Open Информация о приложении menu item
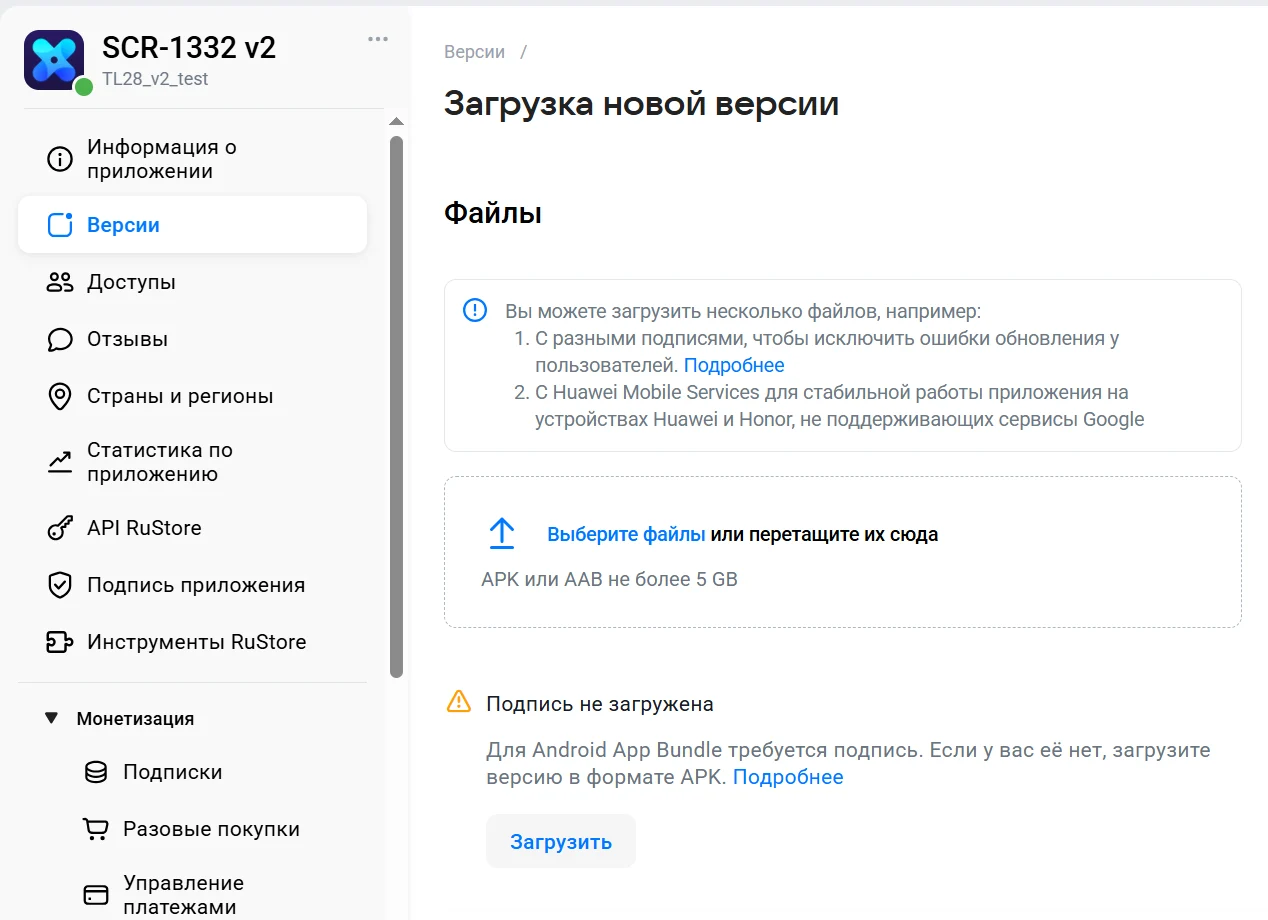This screenshot has width=1268, height=920. pyautogui.click(x=192, y=159)
